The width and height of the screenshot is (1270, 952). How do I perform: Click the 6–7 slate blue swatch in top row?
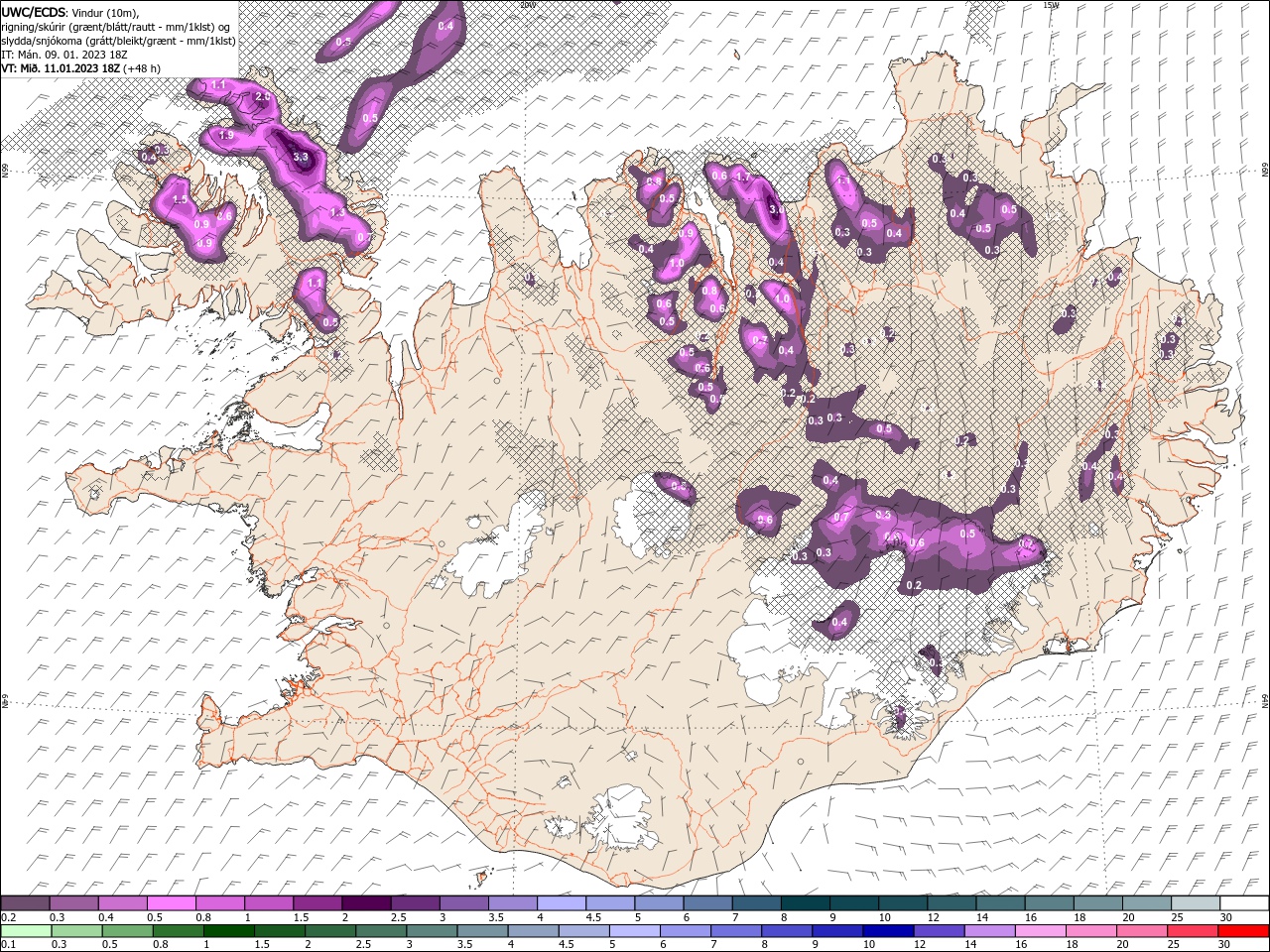(x=707, y=903)
